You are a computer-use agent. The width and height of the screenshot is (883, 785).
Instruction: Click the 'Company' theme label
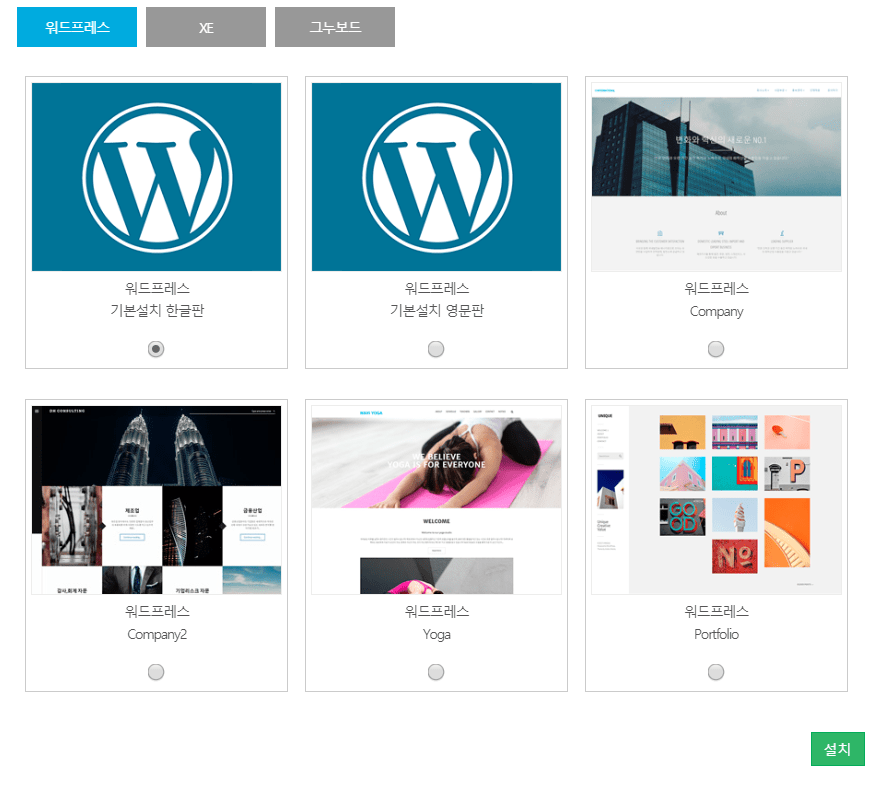tap(716, 311)
